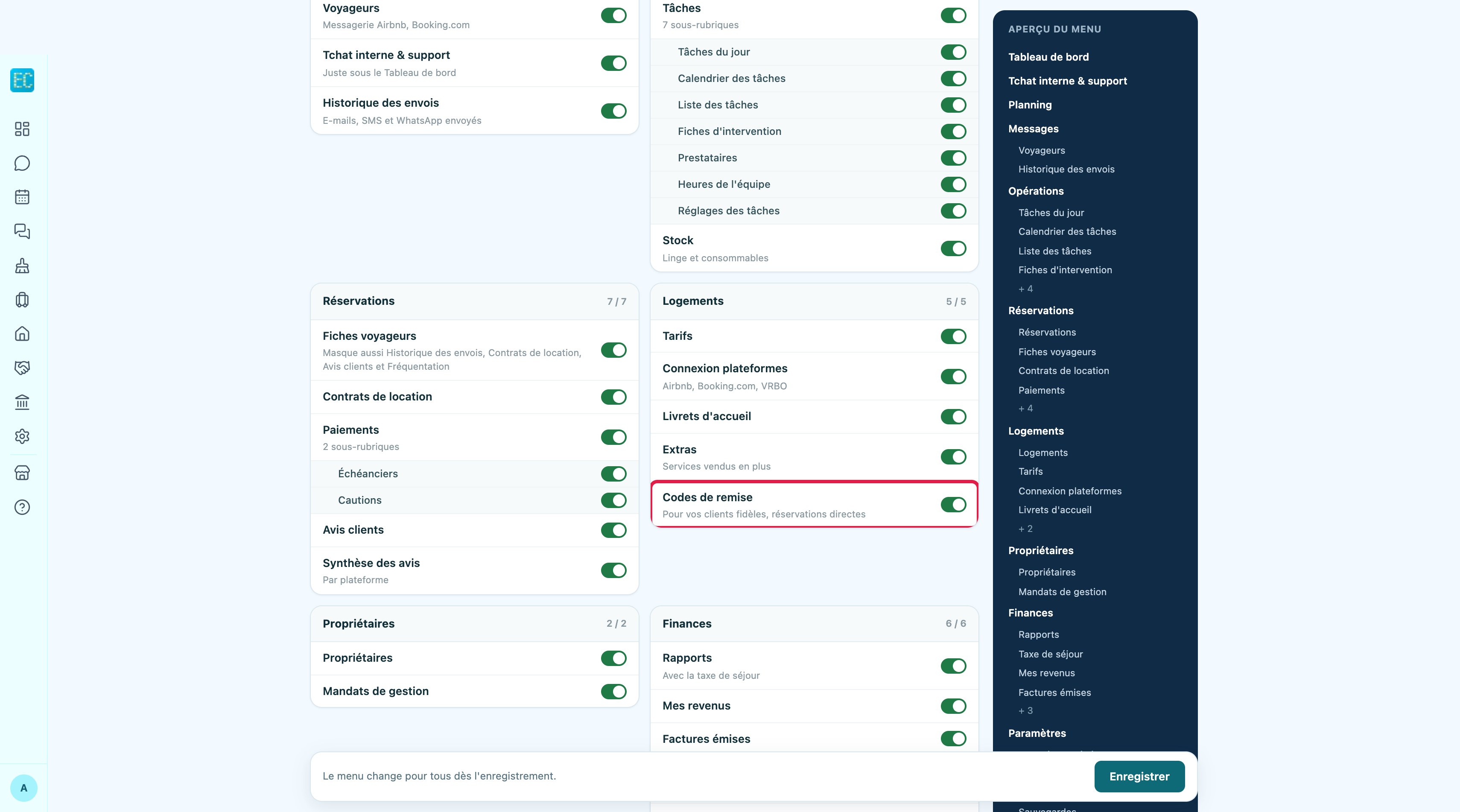Open the handshake owners icon in sidebar

[22, 368]
